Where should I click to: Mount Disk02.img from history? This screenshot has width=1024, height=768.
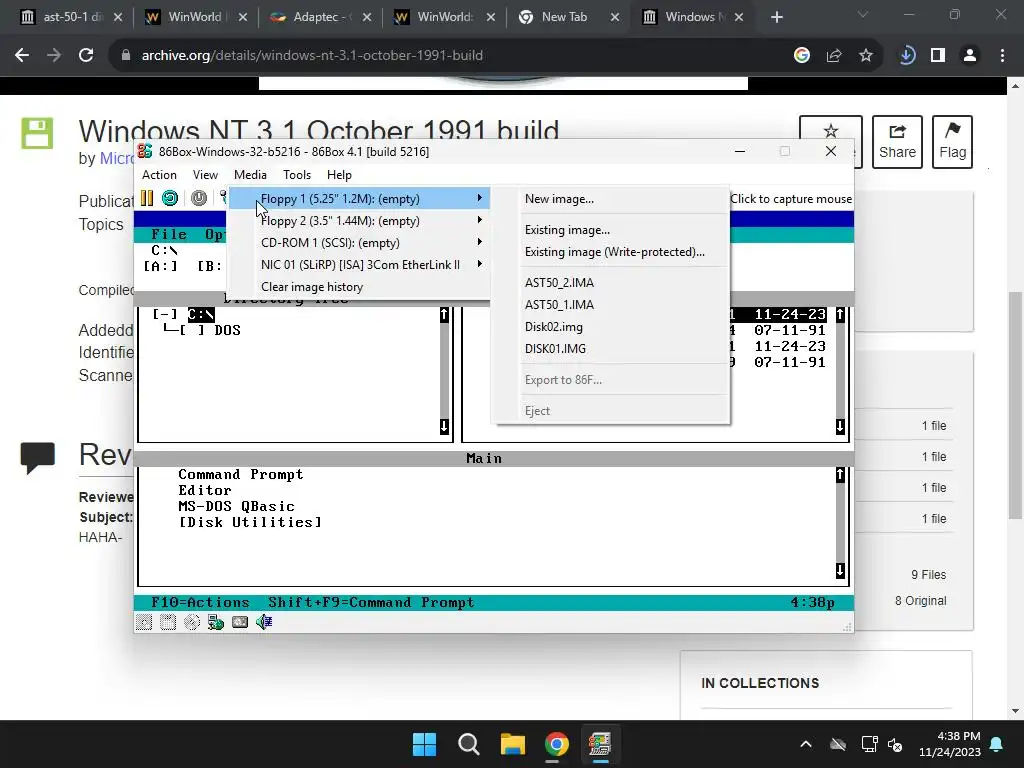[x=611, y=327]
